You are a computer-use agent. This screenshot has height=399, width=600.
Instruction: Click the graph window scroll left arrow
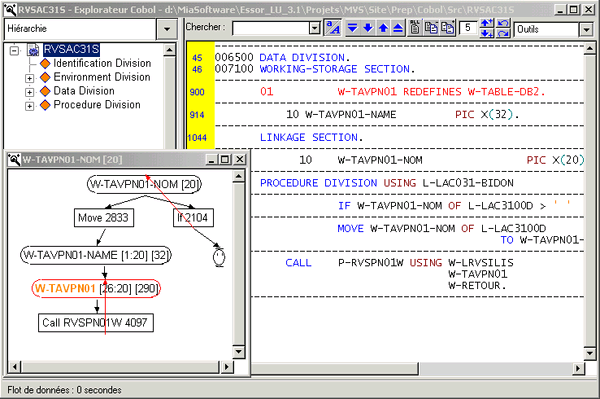(x=15, y=367)
